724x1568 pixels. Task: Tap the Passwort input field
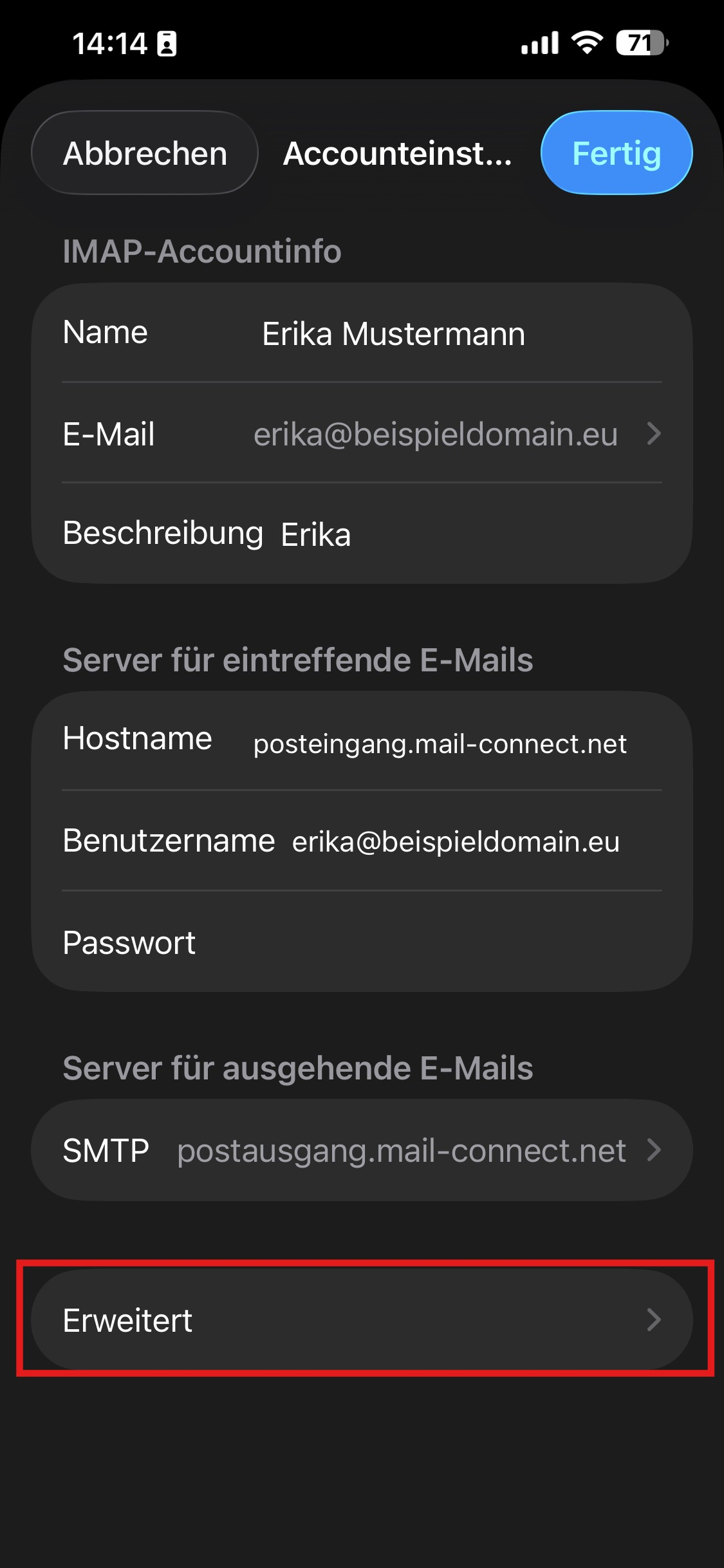425,943
